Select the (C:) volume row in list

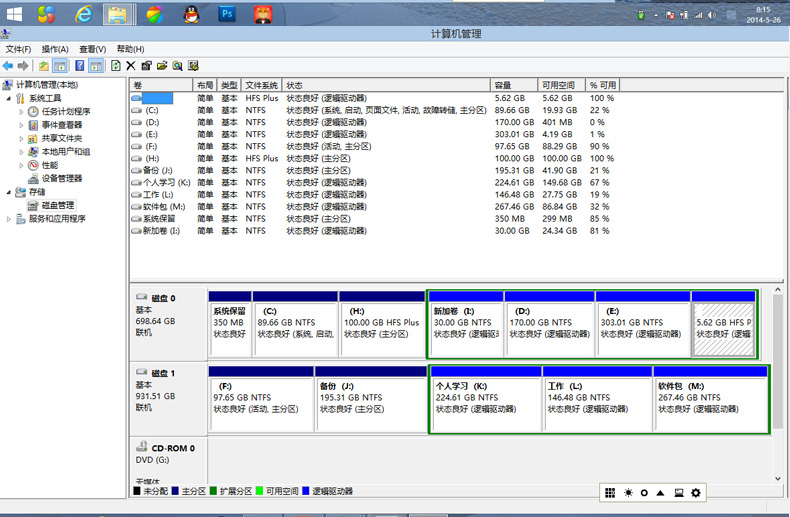[373, 110]
